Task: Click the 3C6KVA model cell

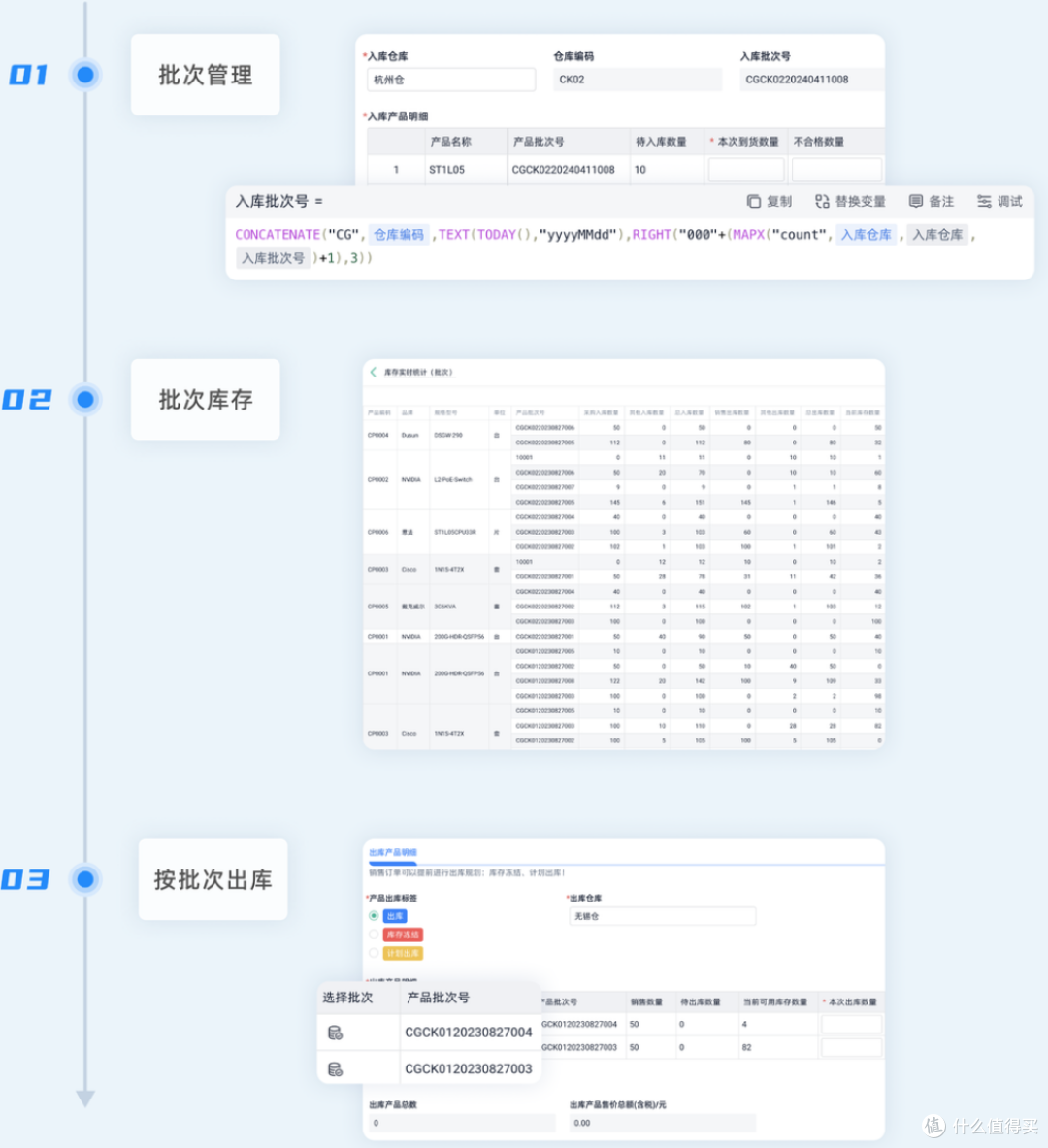Action: (x=444, y=607)
